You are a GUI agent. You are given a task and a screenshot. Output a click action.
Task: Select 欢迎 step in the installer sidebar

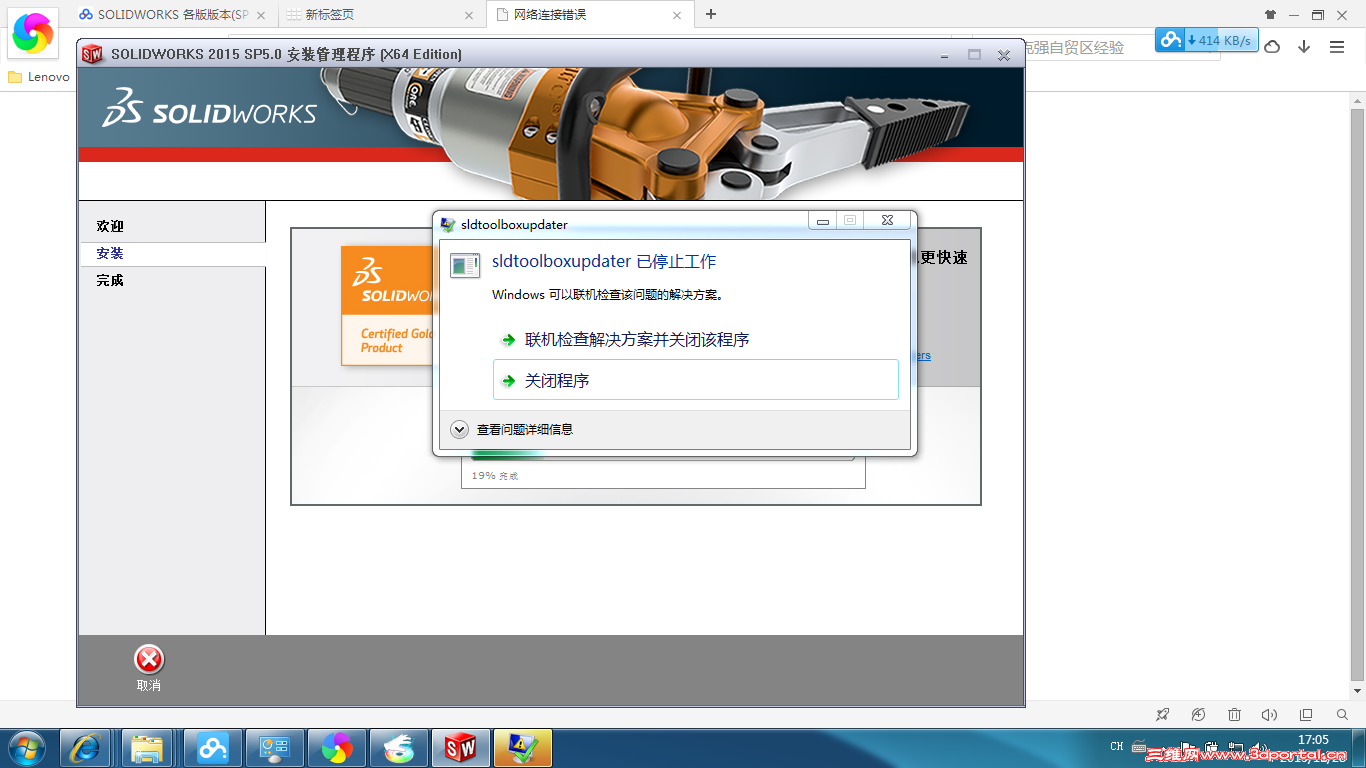coord(110,226)
